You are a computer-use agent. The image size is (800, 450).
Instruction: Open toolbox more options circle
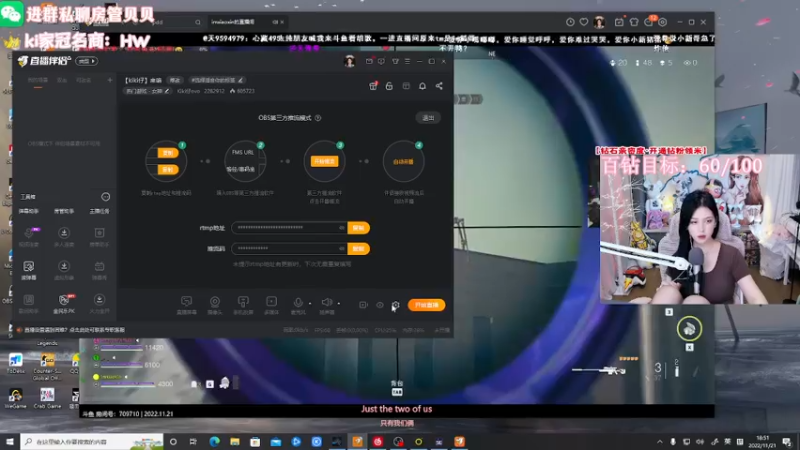[x=106, y=197]
